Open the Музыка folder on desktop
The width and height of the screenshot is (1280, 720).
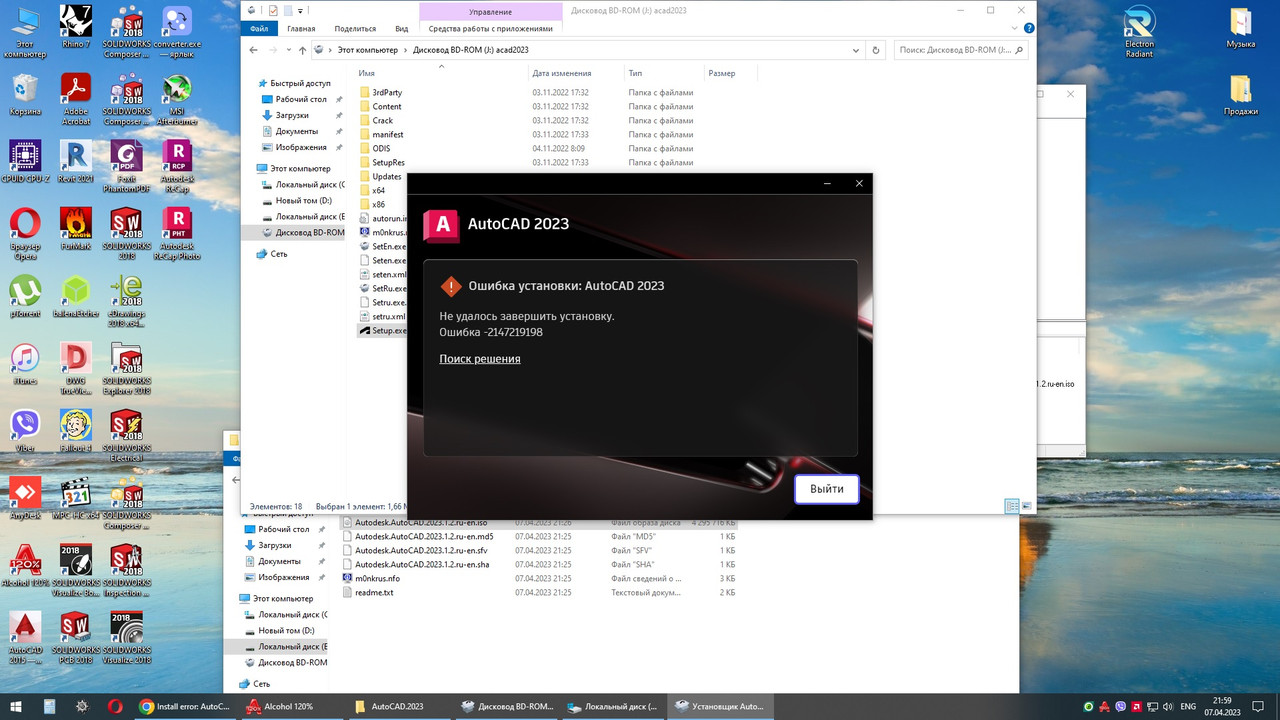tap(1240, 28)
